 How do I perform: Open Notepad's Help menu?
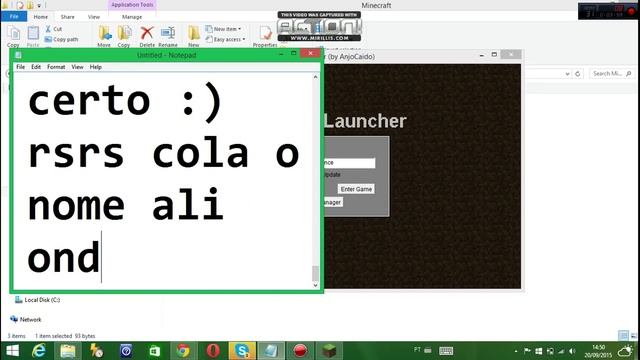[96, 67]
